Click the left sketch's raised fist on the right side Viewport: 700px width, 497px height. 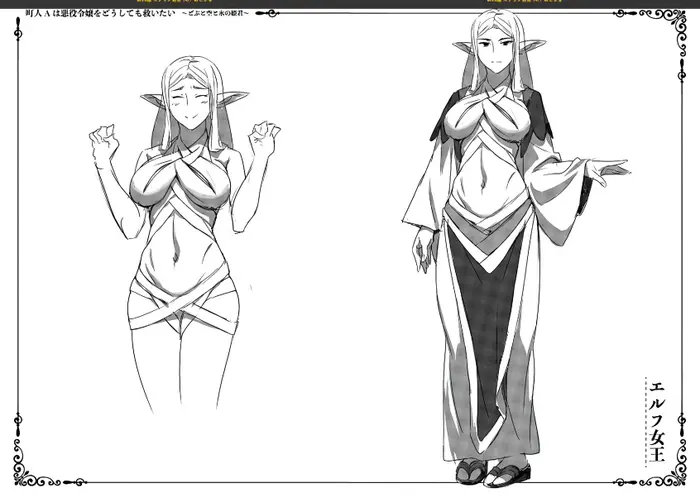point(265,133)
